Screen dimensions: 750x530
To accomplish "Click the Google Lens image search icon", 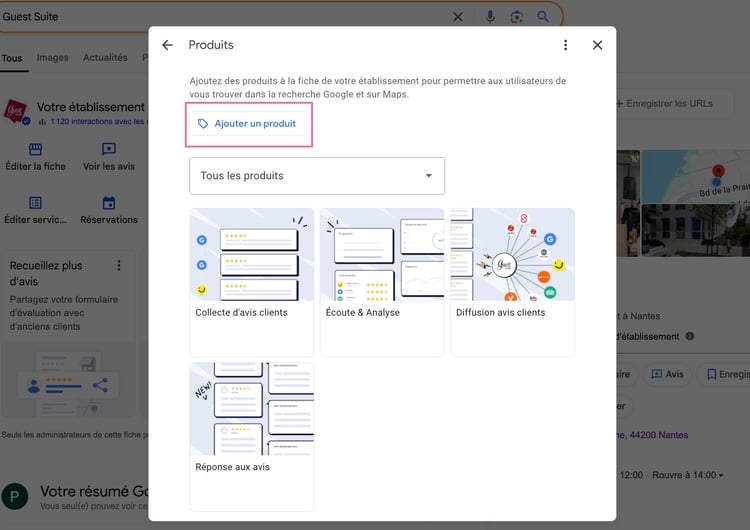I will [x=517, y=17].
